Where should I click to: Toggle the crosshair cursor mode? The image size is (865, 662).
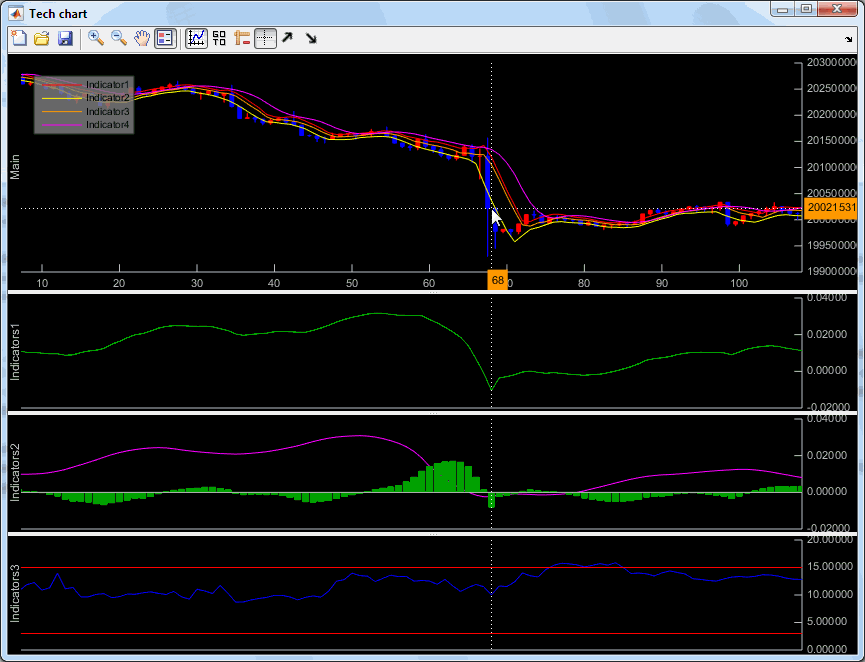(x=265, y=38)
